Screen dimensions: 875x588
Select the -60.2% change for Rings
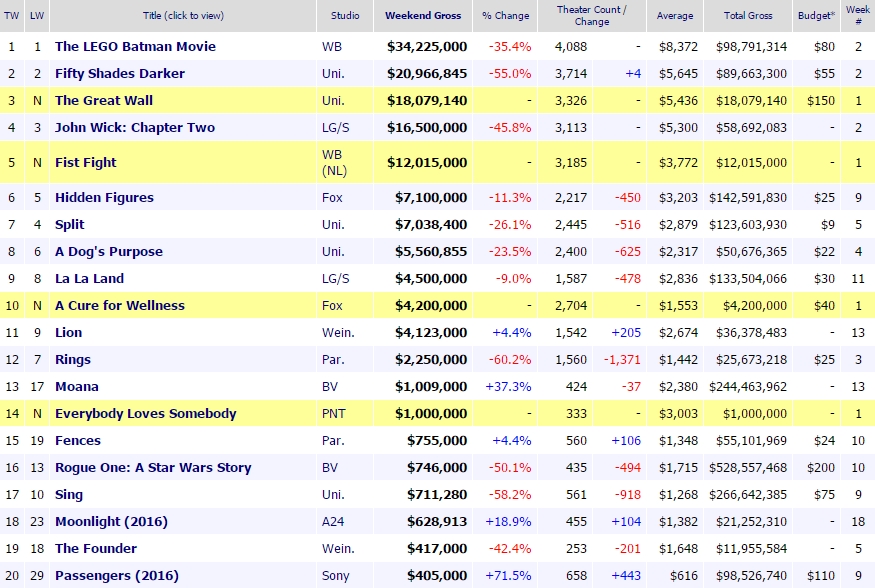pos(509,360)
